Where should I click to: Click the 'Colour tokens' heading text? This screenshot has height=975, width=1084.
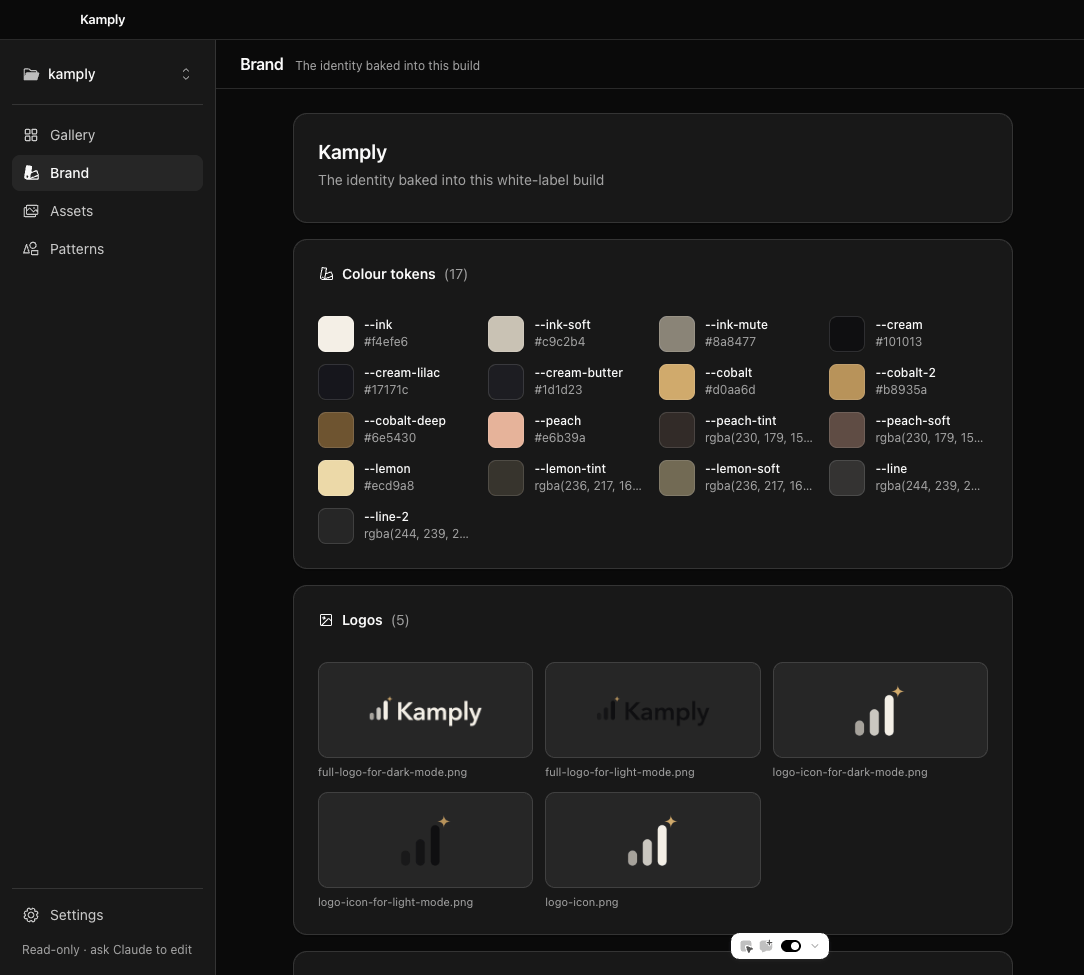coord(389,274)
